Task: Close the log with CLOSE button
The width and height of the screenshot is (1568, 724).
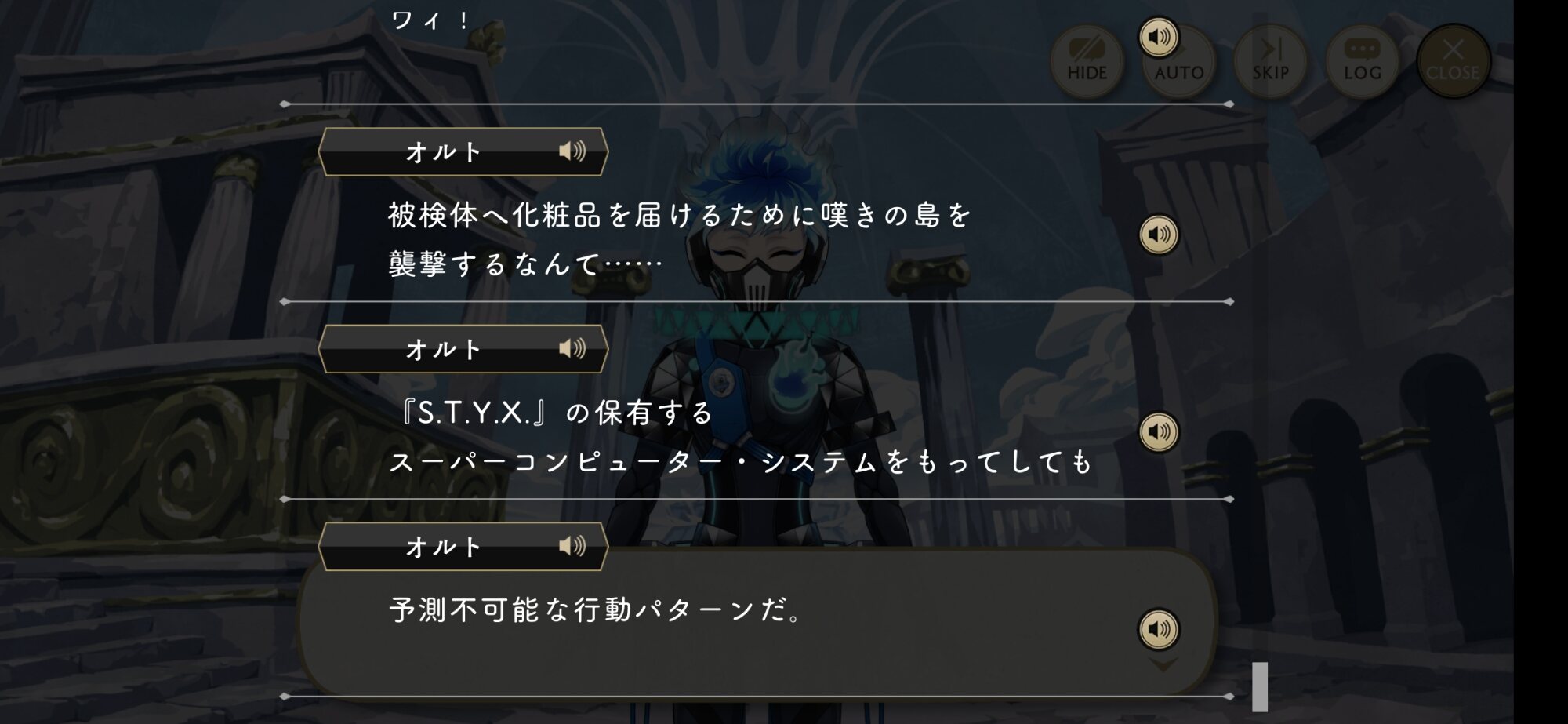Action: pos(1453,61)
